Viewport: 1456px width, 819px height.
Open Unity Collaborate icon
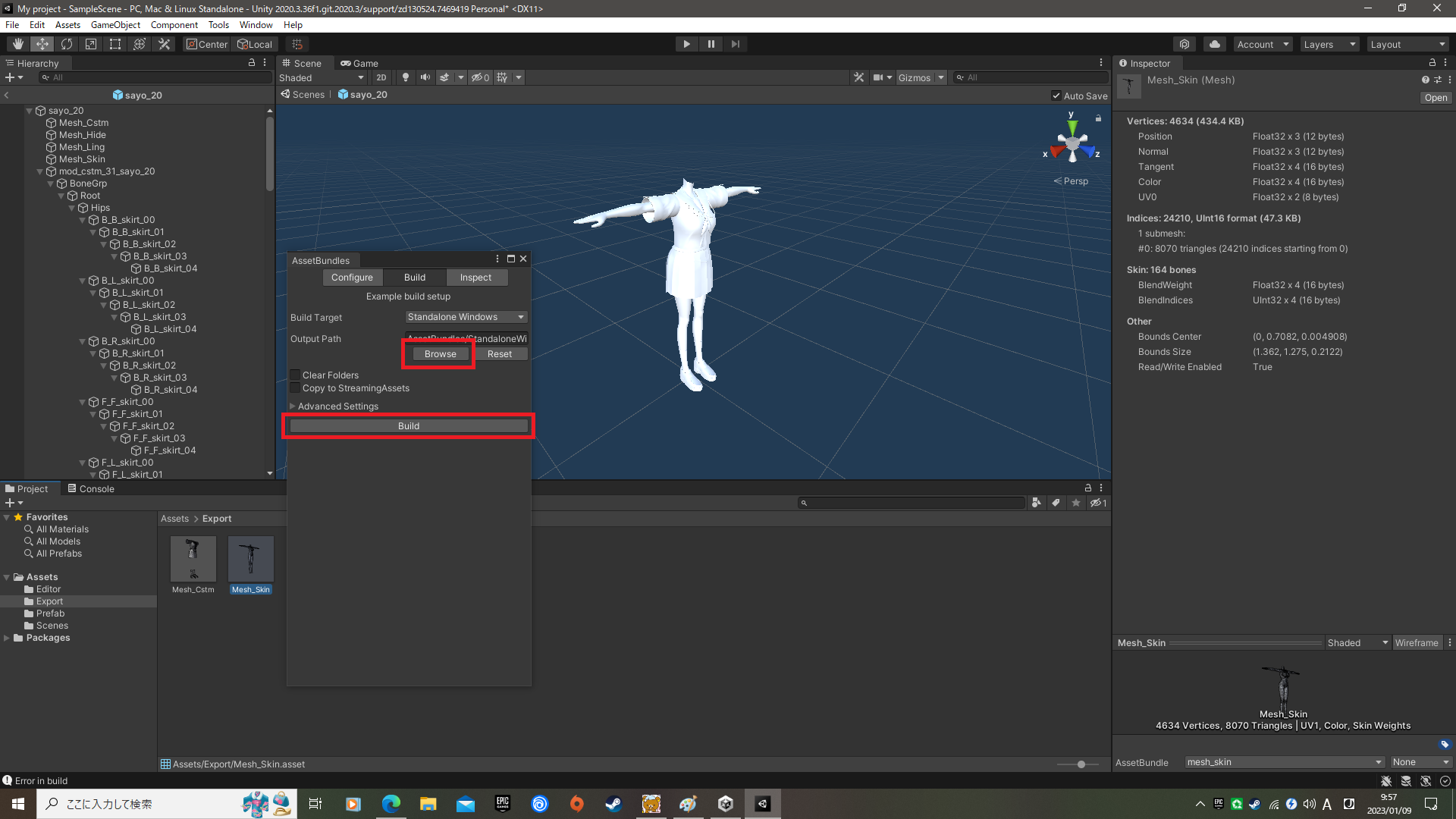pos(1185,44)
